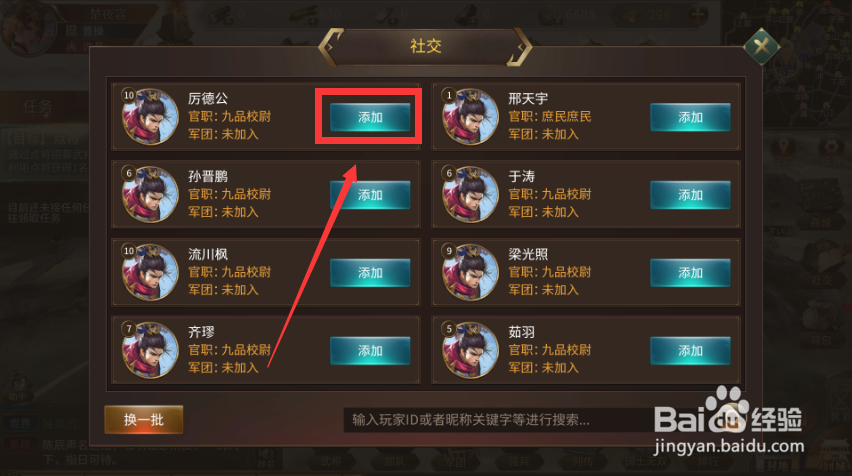Select 流川枫's avatar portrait
Image resolution: width=852 pixels, height=476 pixels.
(150, 272)
